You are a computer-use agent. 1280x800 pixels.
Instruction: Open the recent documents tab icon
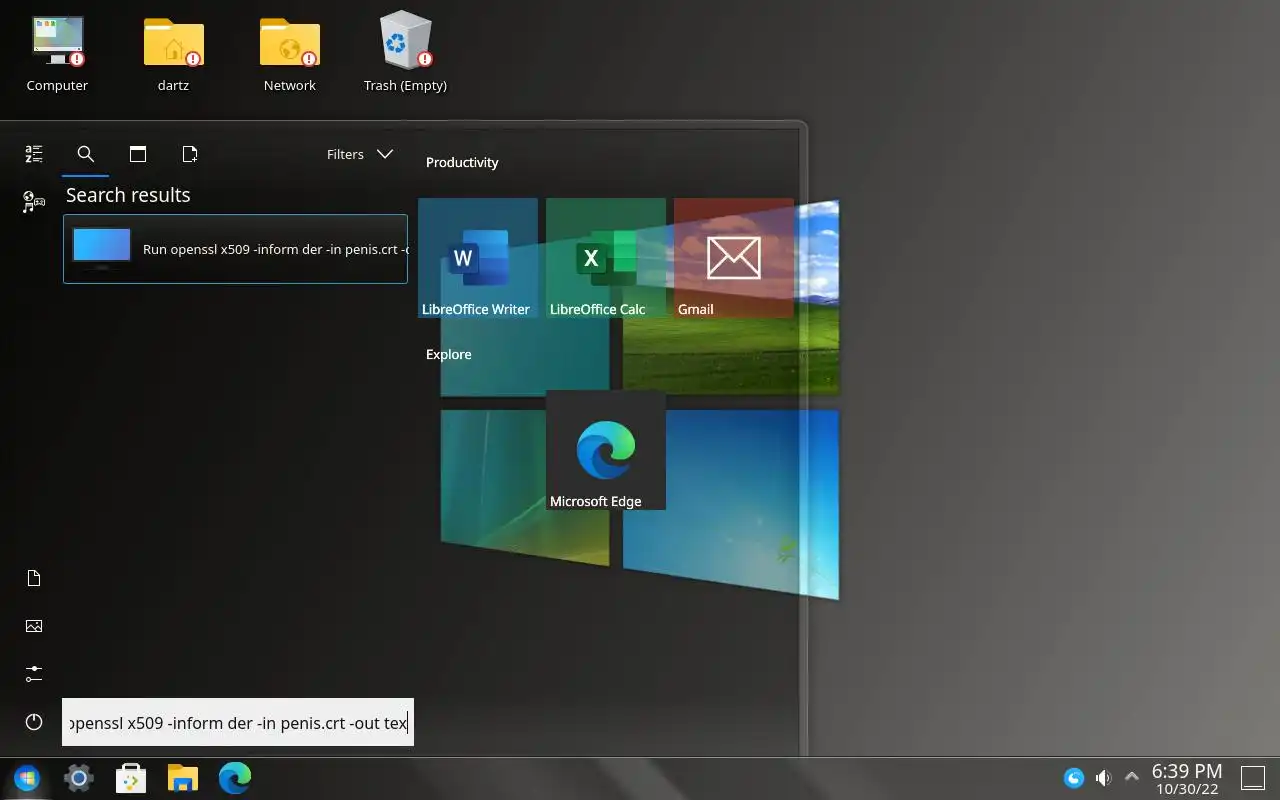point(190,154)
